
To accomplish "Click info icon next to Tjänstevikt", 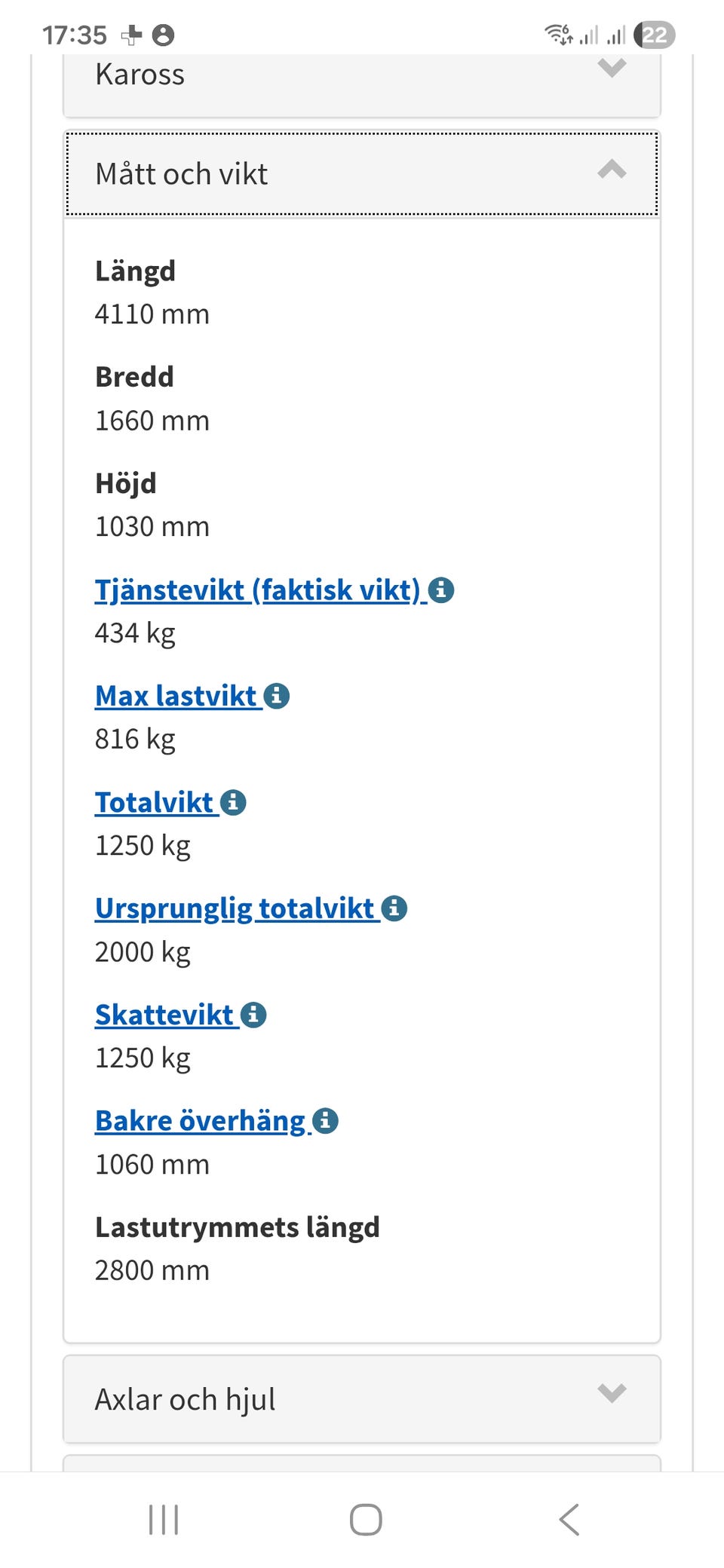I will 441,590.
